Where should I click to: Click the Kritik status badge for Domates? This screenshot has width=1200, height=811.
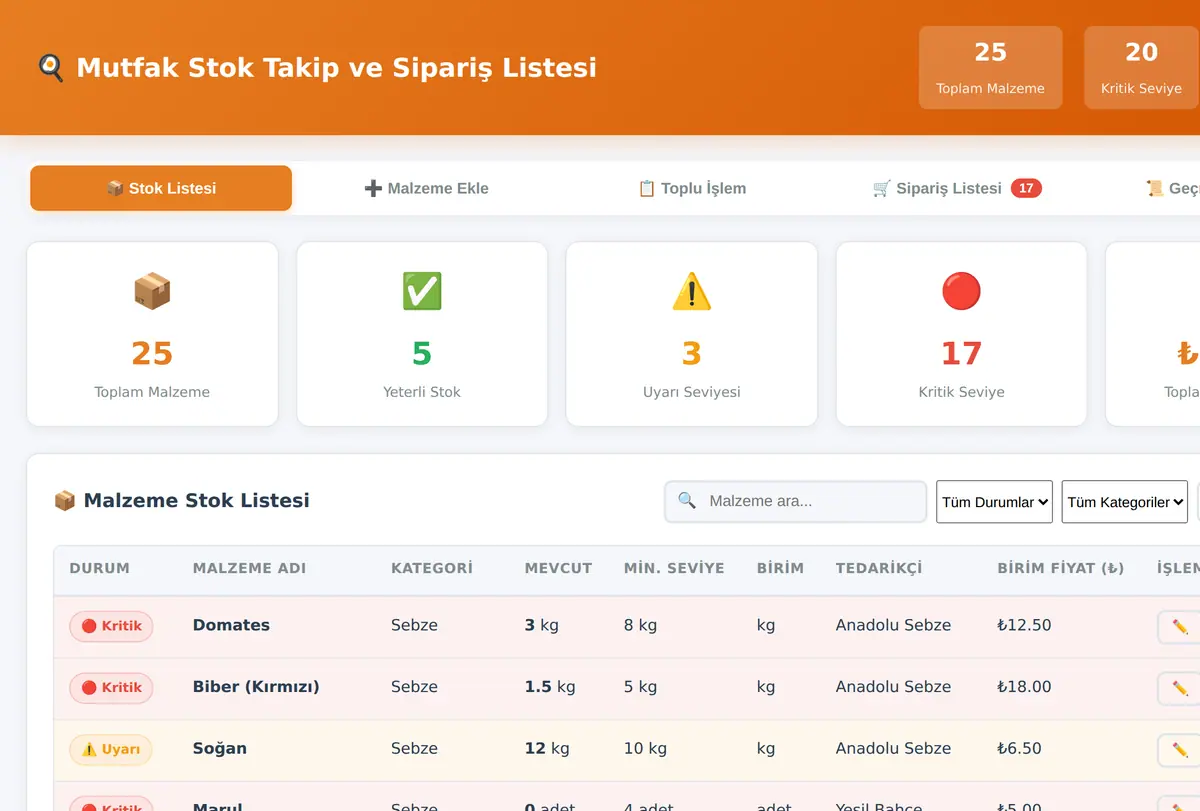coord(111,627)
